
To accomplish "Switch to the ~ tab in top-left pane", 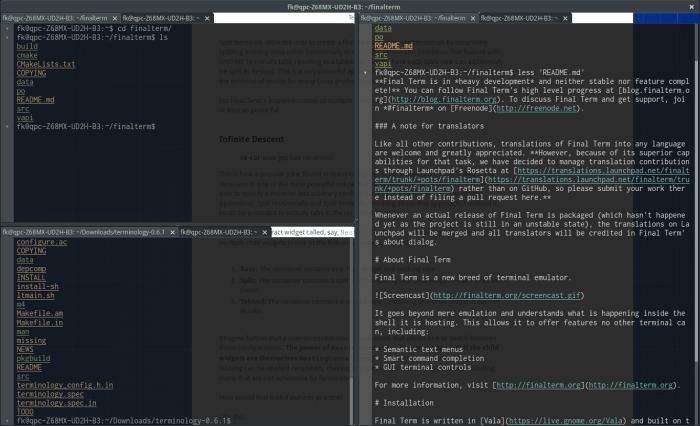I will 162,18.
